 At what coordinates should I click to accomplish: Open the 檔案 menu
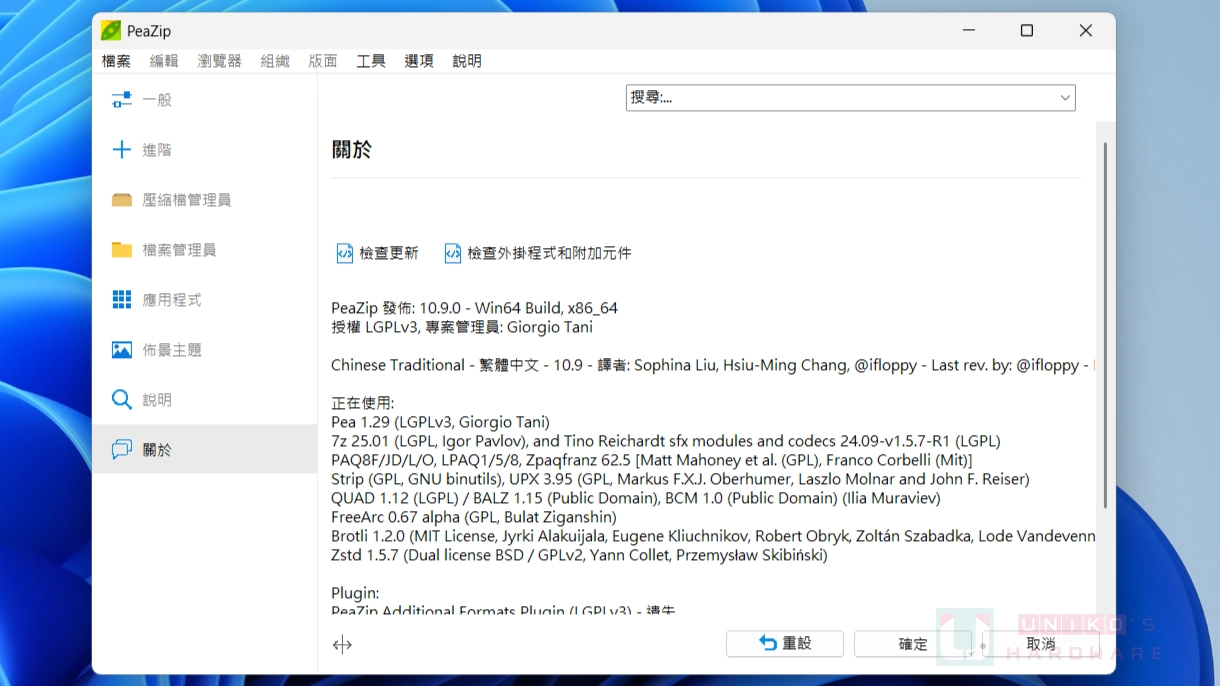[x=116, y=61]
